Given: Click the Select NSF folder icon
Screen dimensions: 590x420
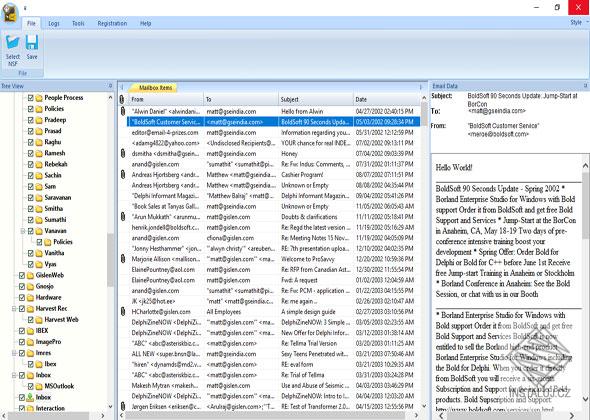Looking at the screenshot, I should 12,42.
